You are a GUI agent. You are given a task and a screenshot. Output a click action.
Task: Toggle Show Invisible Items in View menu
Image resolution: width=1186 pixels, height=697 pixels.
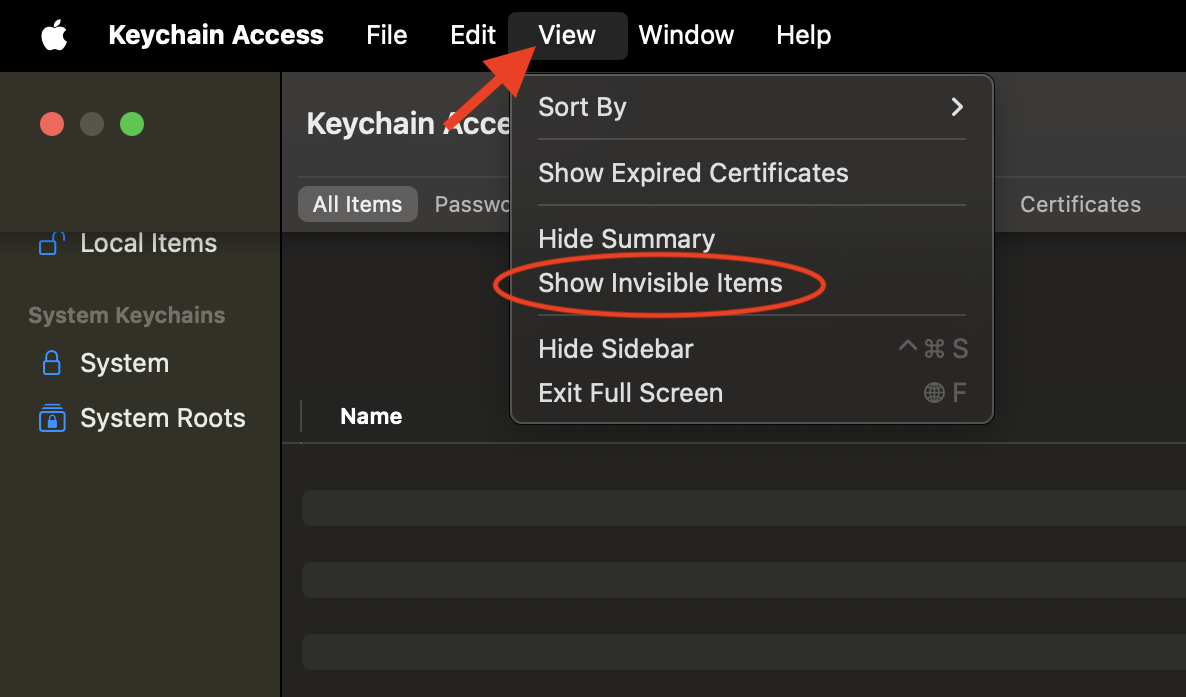[660, 283]
